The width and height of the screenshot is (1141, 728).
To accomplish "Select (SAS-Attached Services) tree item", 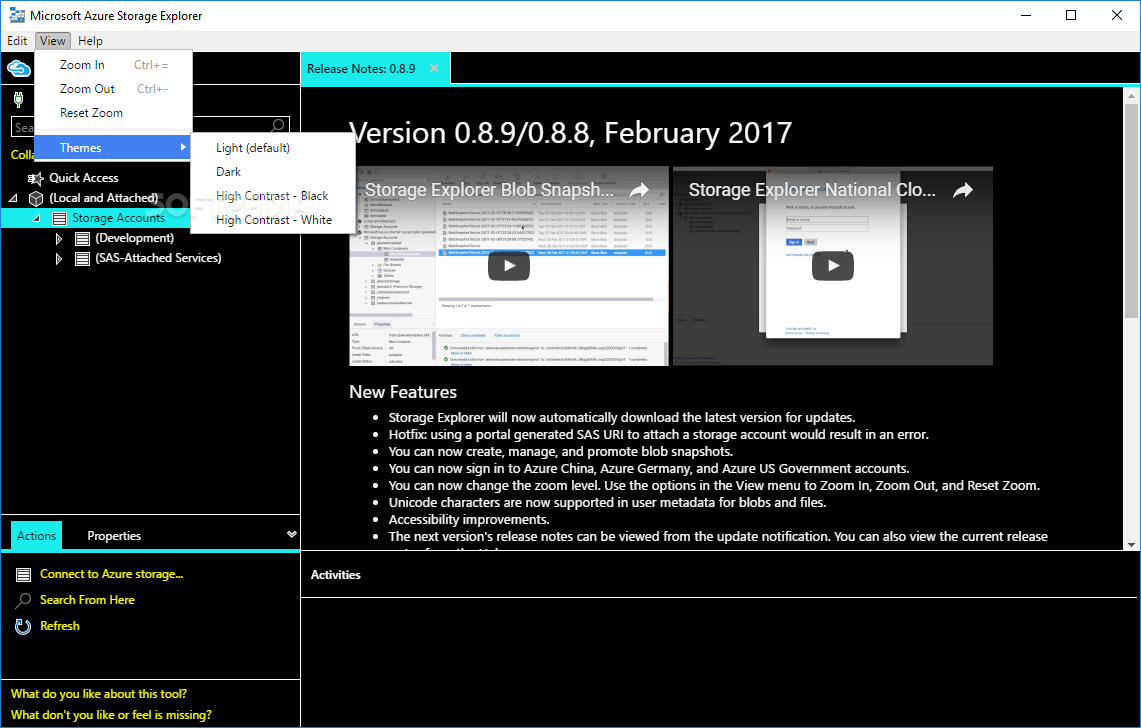I will tap(159, 258).
